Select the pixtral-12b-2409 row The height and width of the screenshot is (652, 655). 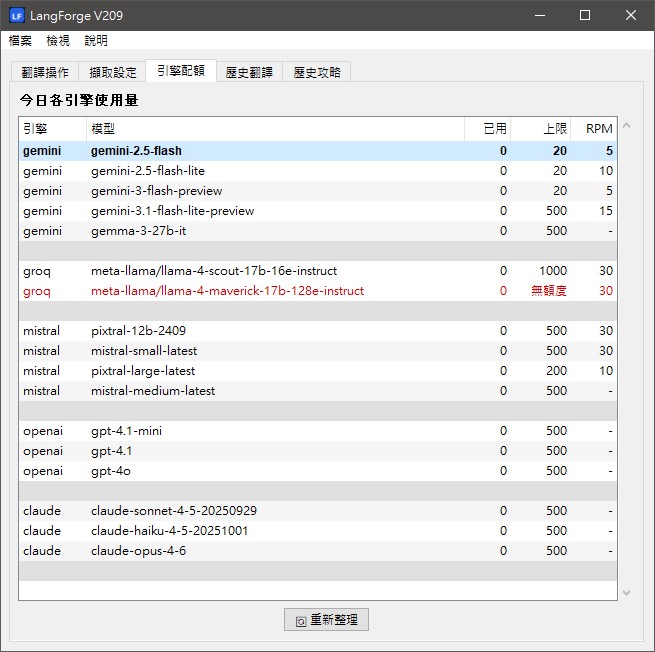click(x=318, y=331)
